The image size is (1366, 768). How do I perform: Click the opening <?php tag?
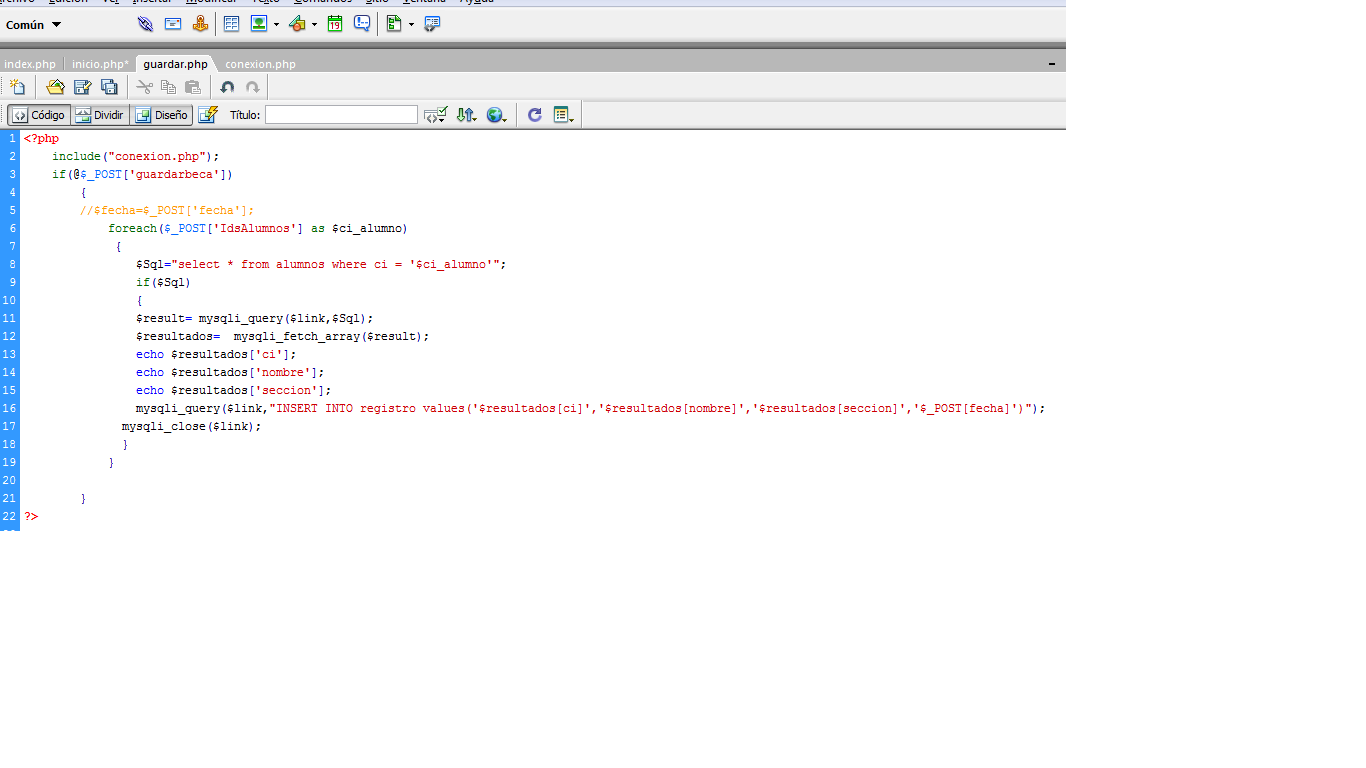(42, 138)
